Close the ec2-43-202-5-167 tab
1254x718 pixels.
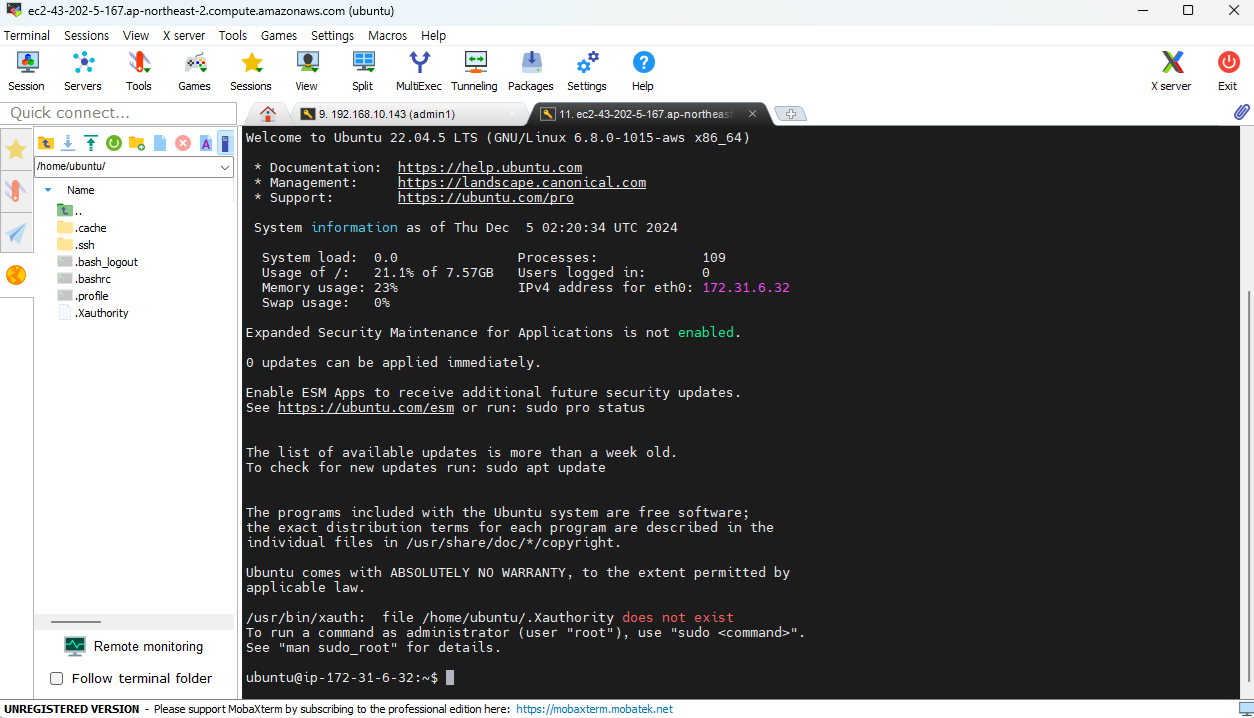(755, 114)
